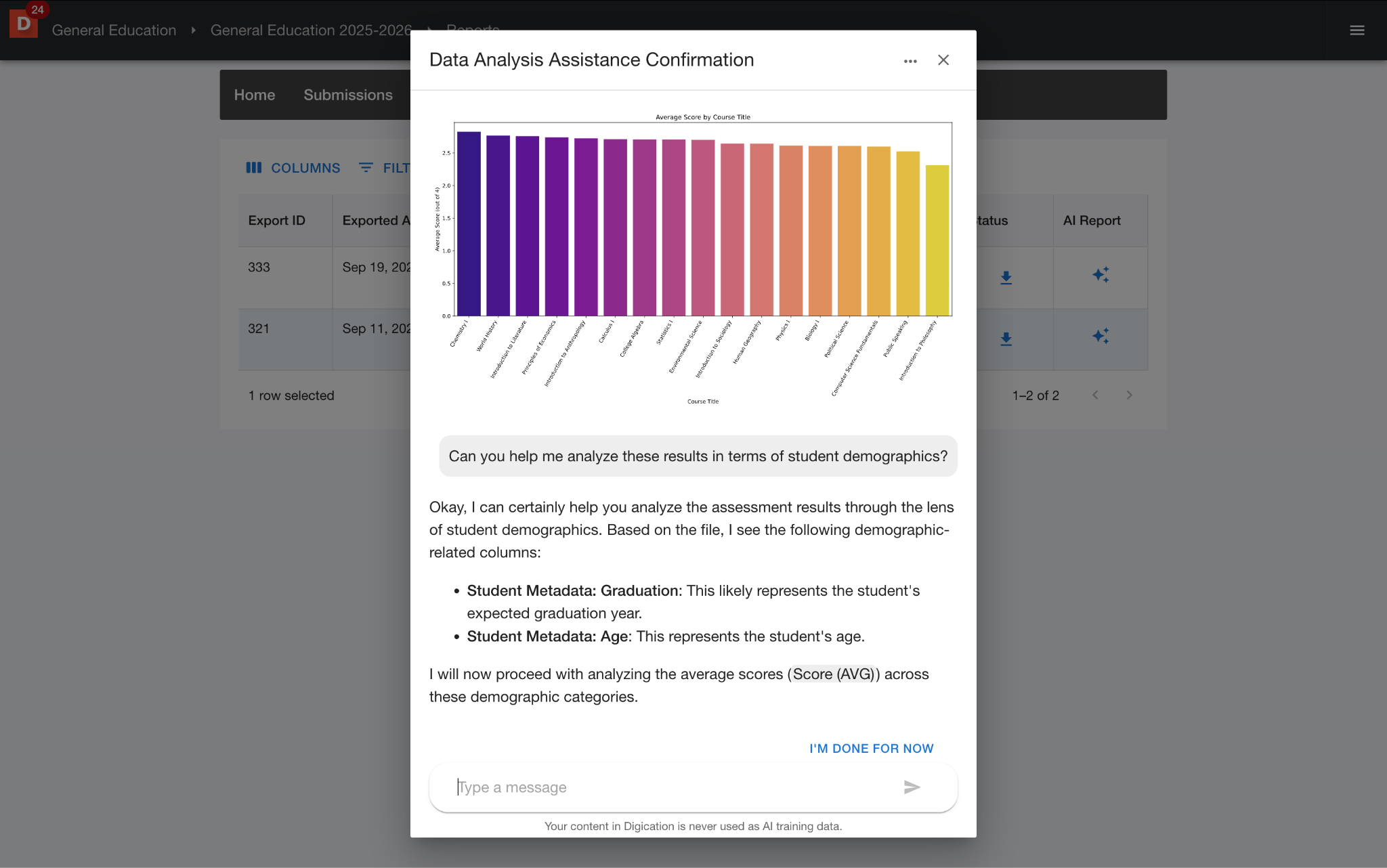Screen dimensions: 1387x868
Task: Click the Chemistry I bar in chart
Action: [469, 223]
